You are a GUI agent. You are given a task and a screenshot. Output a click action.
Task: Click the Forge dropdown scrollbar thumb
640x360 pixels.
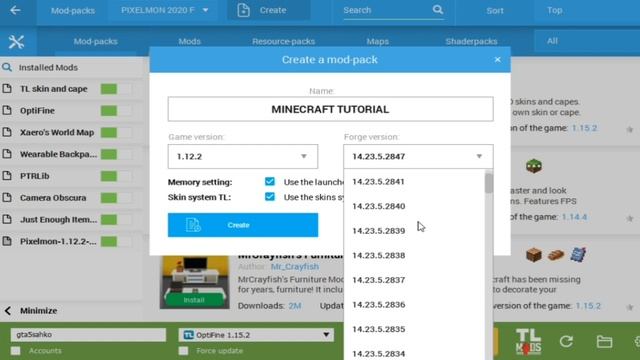(489, 182)
